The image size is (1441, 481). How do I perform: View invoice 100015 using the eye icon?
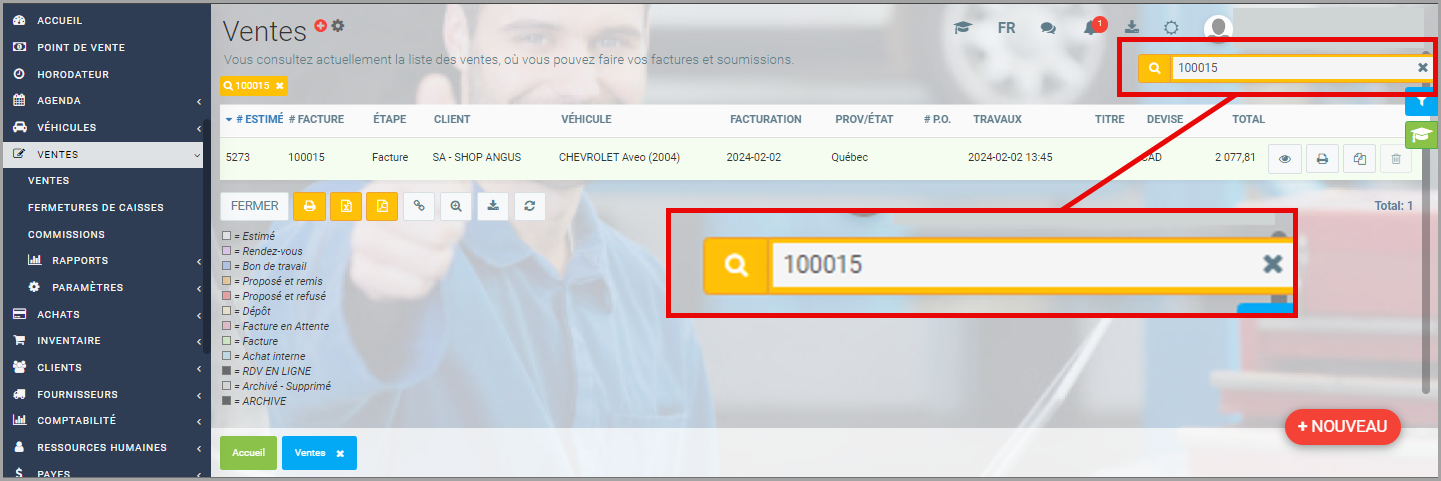[1285, 158]
